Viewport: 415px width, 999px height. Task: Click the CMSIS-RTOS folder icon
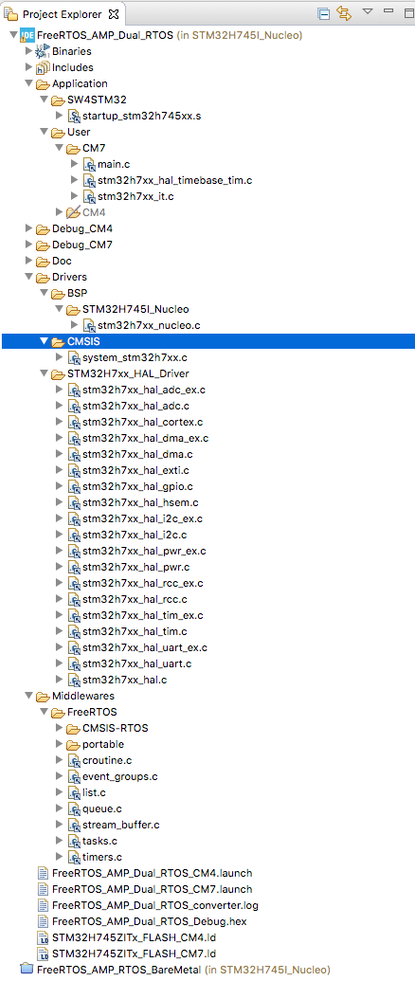(x=73, y=728)
